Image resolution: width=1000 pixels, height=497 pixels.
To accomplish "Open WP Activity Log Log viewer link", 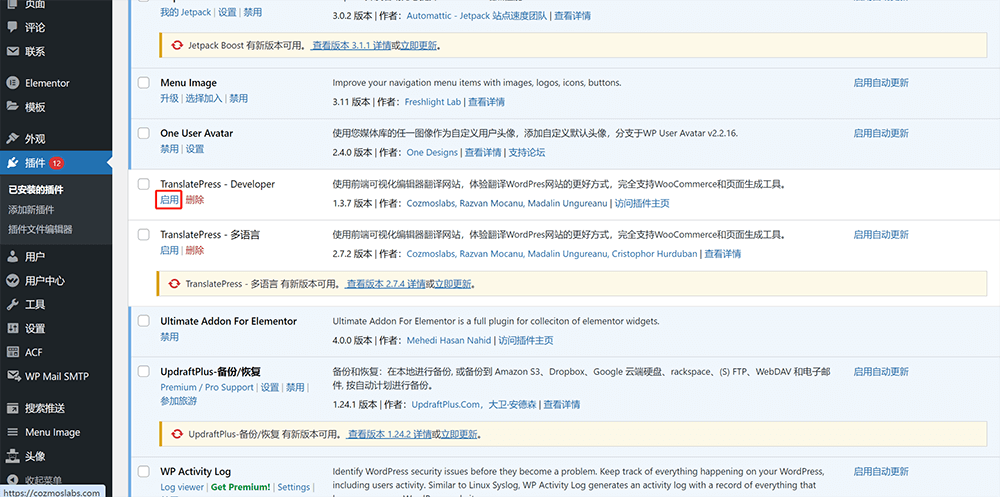I will (182, 487).
